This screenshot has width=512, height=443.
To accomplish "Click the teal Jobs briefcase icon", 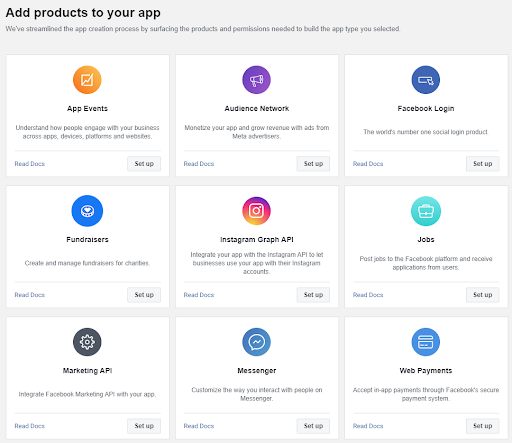I will (426, 211).
